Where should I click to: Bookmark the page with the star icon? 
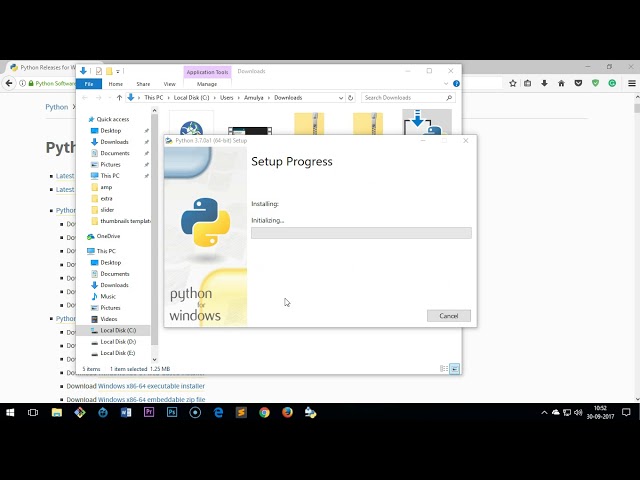(513, 83)
